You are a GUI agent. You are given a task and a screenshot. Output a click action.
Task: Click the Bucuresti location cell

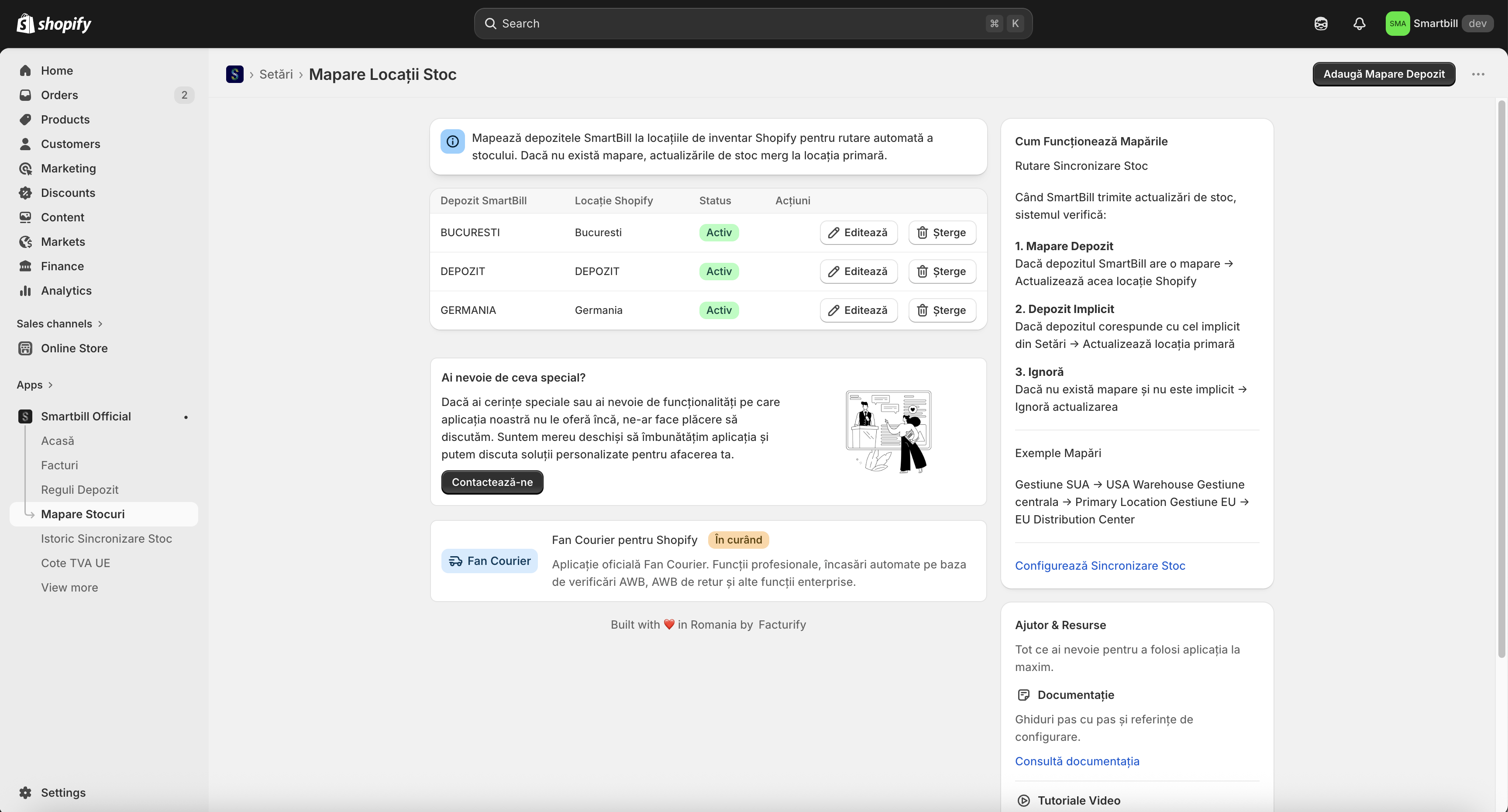[598, 232]
